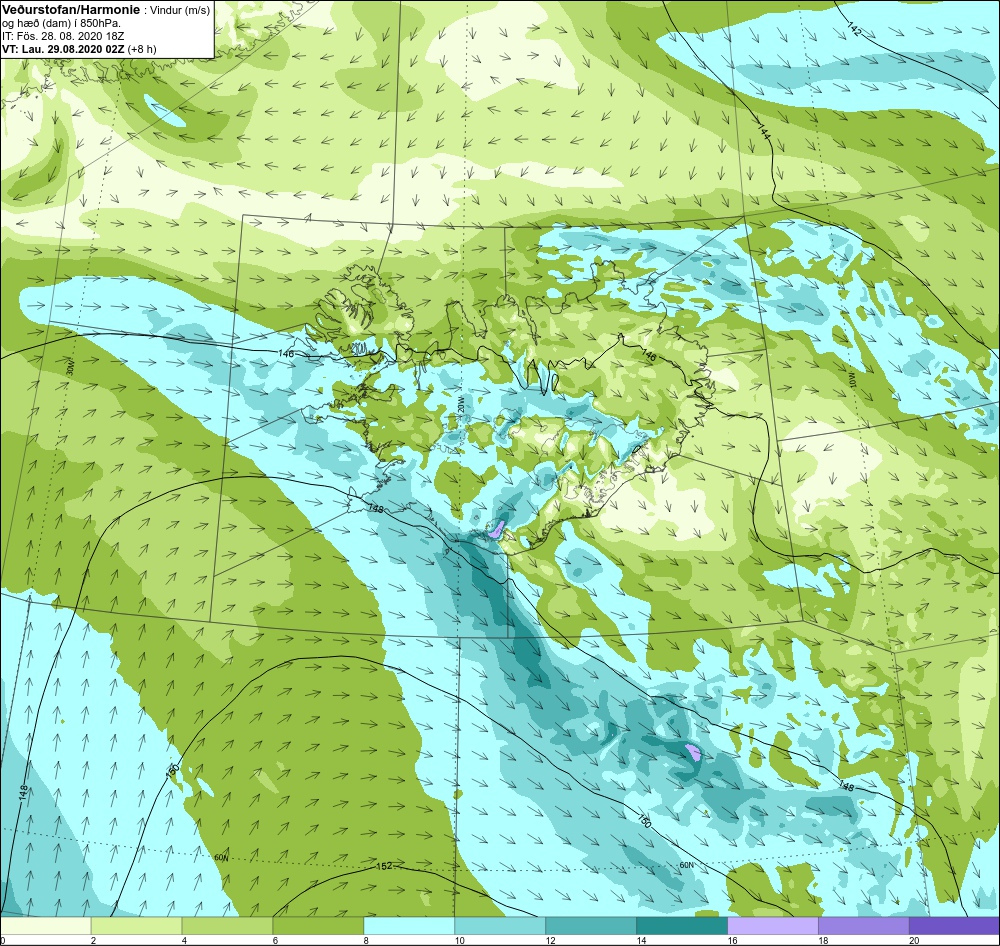Click the 18–20 m/s purple legend swatch
1000x946 pixels.
864,925
